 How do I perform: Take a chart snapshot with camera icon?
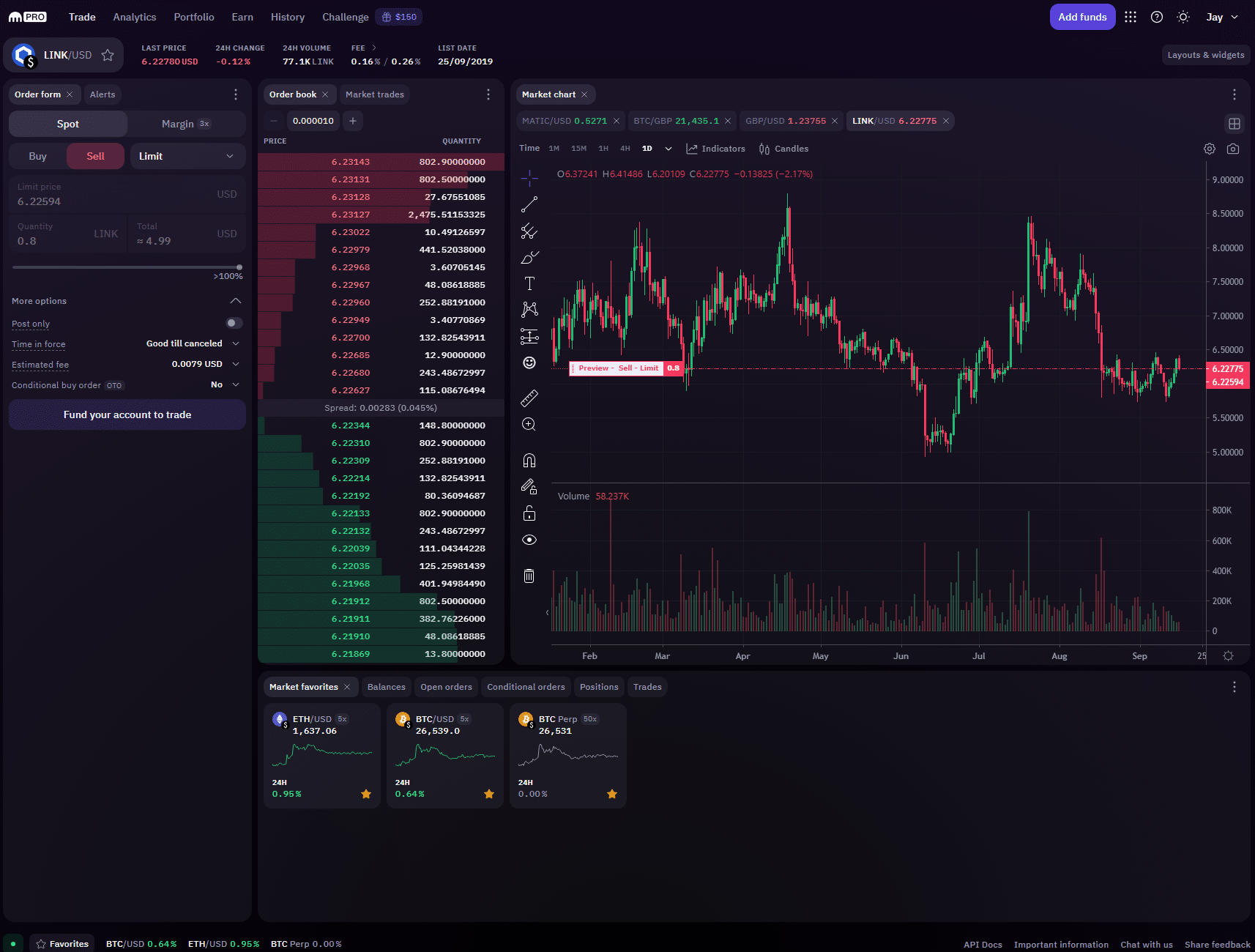click(1233, 149)
